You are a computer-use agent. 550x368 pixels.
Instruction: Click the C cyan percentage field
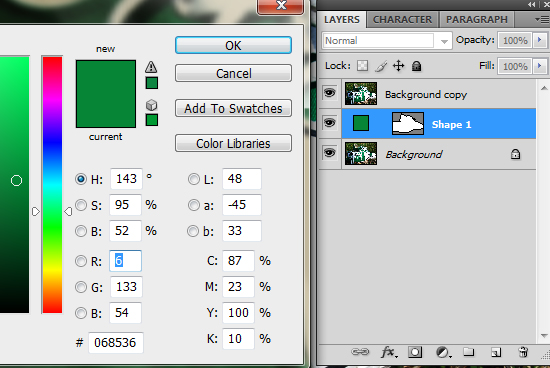pyautogui.click(x=238, y=261)
